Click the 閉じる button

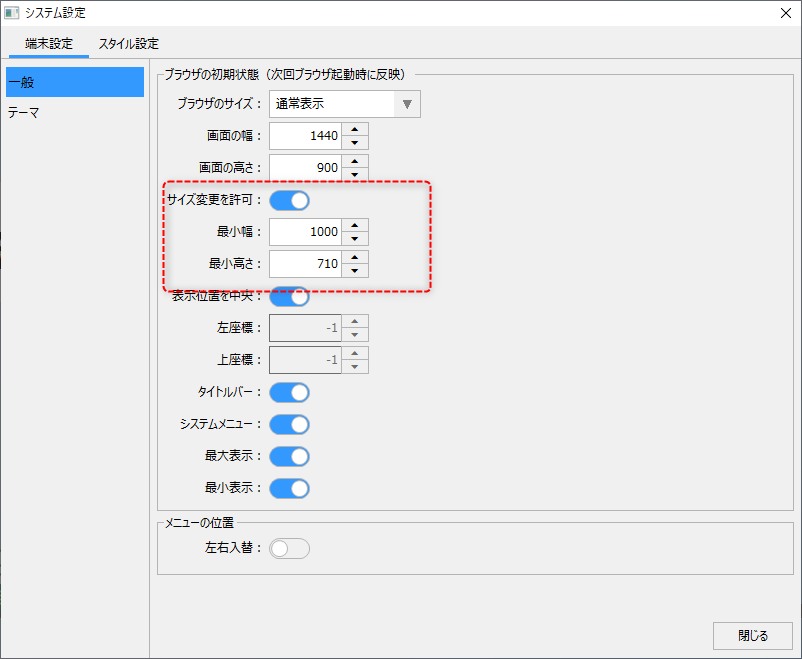(752, 635)
